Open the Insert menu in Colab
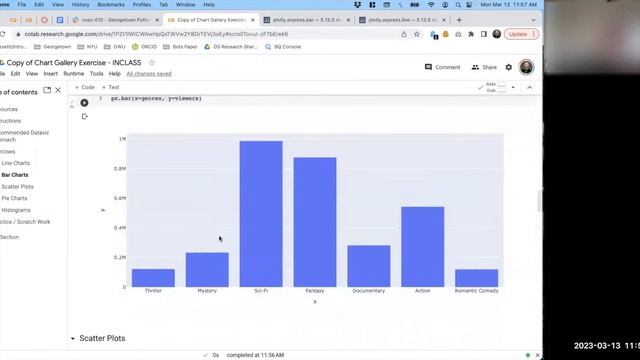The image size is (640, 360). click(51, 74)
